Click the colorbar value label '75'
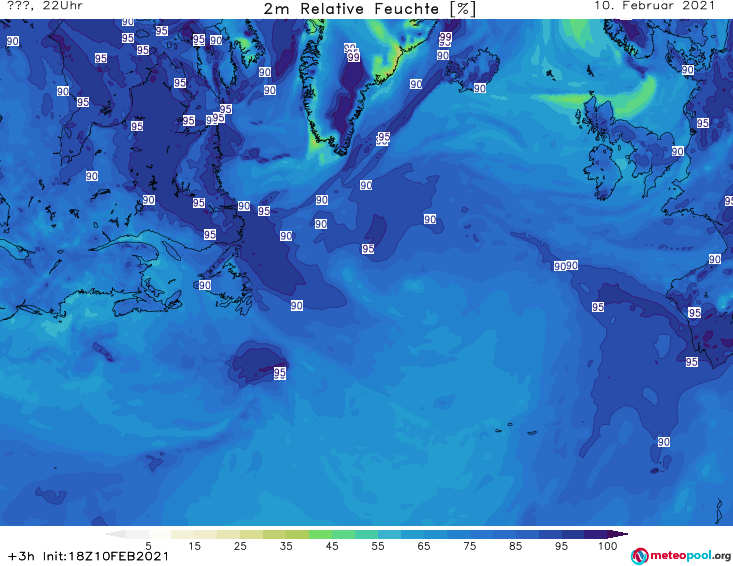Viewport: 733px width, 566px height. click(469, 546)
